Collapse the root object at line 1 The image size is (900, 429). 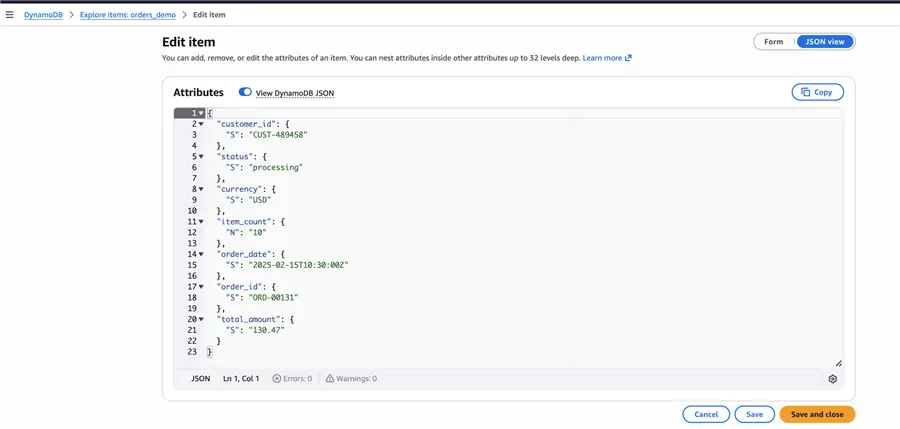tap(201, 113)
